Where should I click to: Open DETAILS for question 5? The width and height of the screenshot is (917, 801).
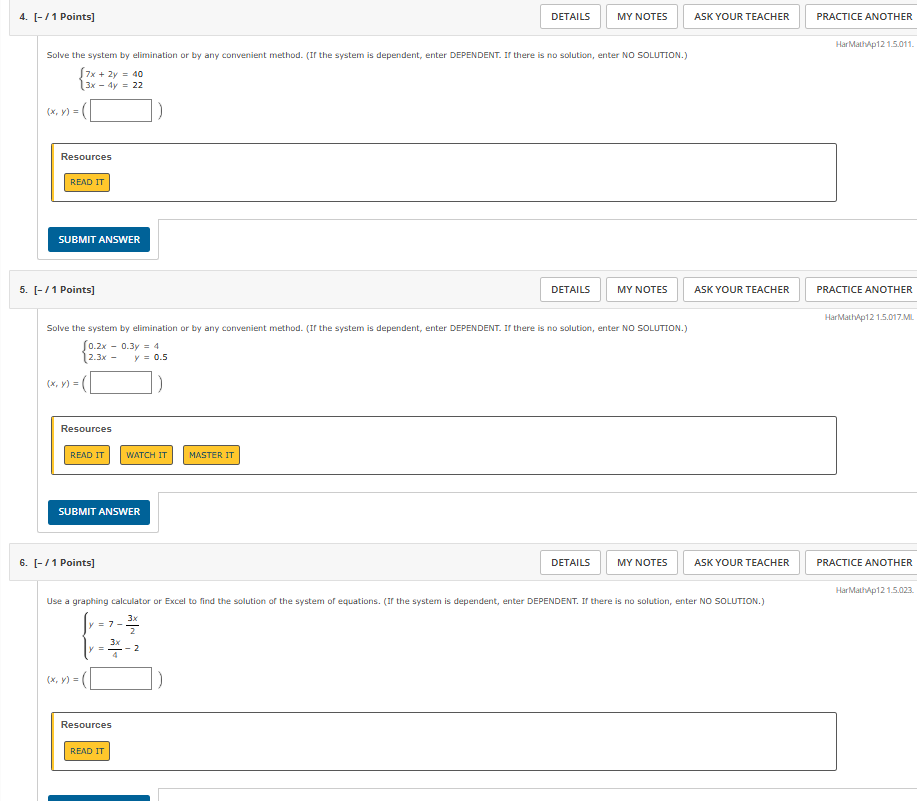pyautogui.click(x=570, y=289)
